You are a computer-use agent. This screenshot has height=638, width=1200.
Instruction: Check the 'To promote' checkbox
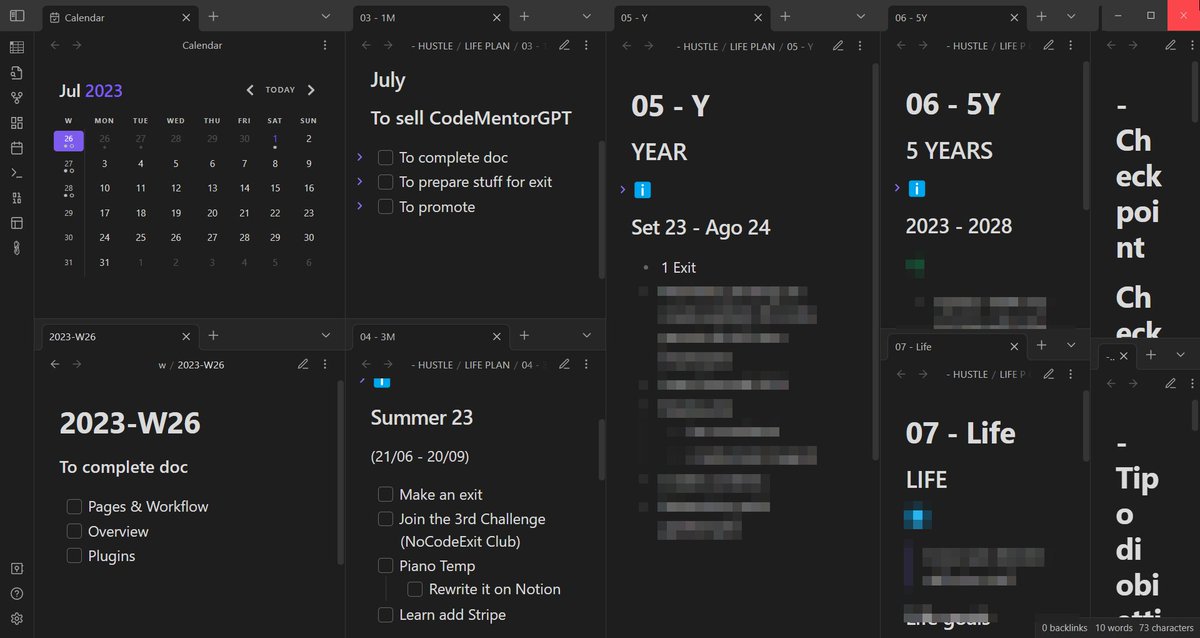[385, 207]
